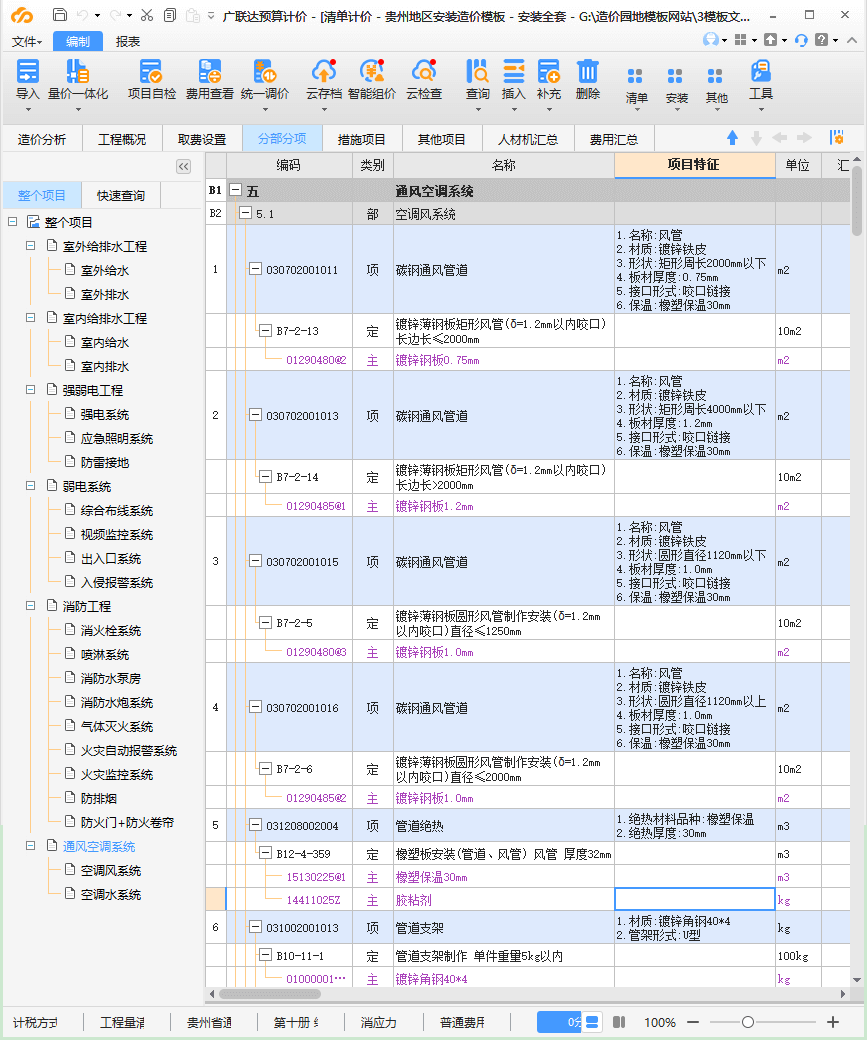Select 喷淋系统 in the project tree
This screenshot has width=867, height=1040.
click(105, 654)
